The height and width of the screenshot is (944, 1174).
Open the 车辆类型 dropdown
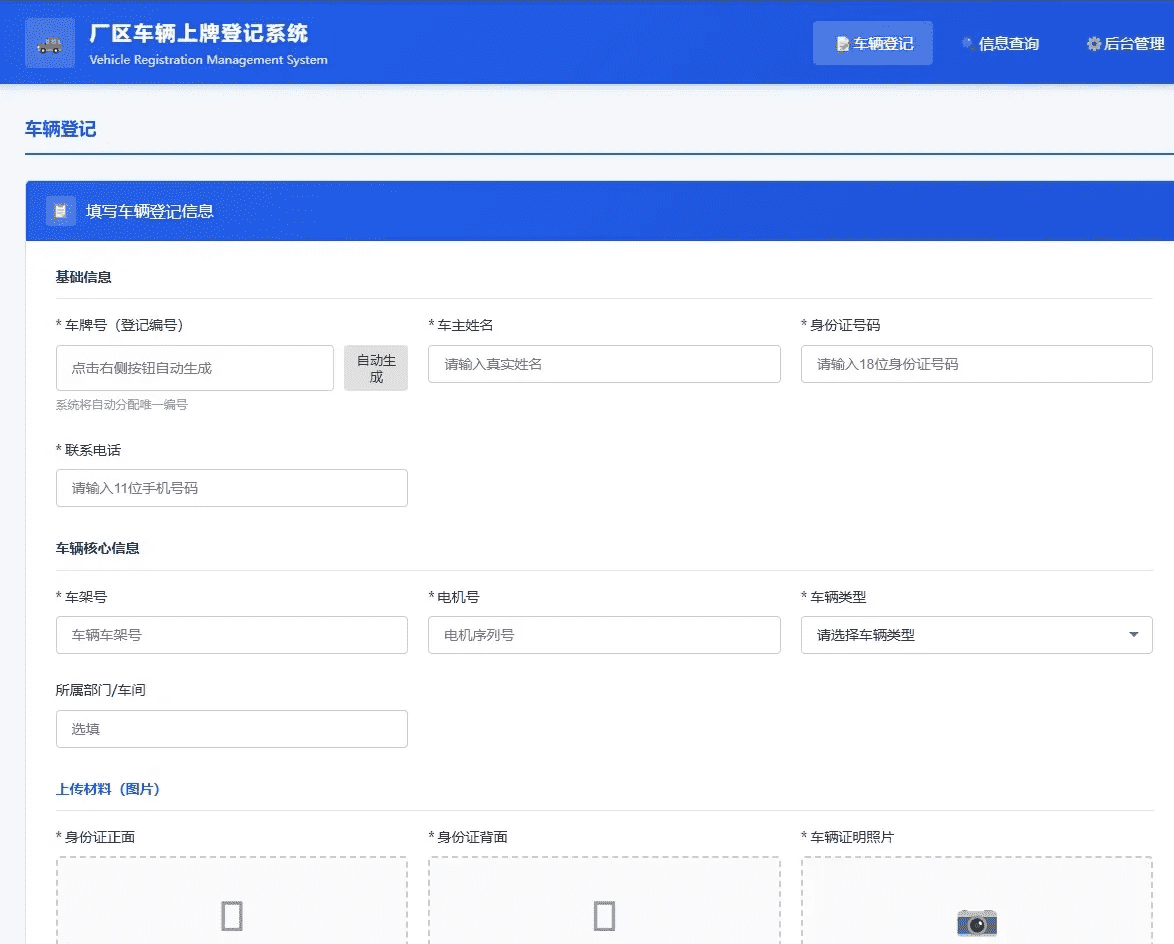976,635
